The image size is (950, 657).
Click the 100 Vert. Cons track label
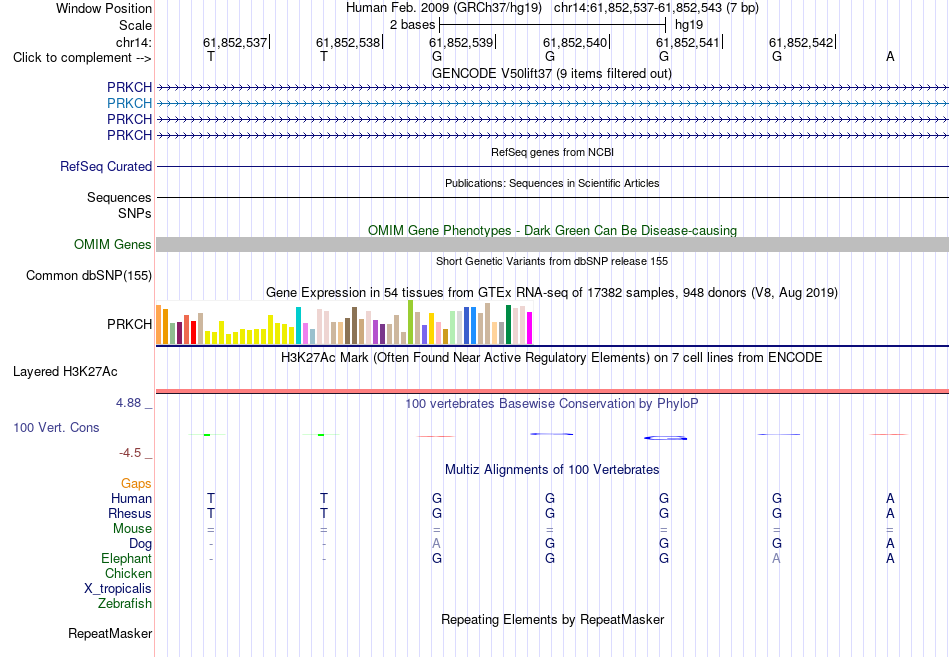pyautogui.click(x=56, y=427)
